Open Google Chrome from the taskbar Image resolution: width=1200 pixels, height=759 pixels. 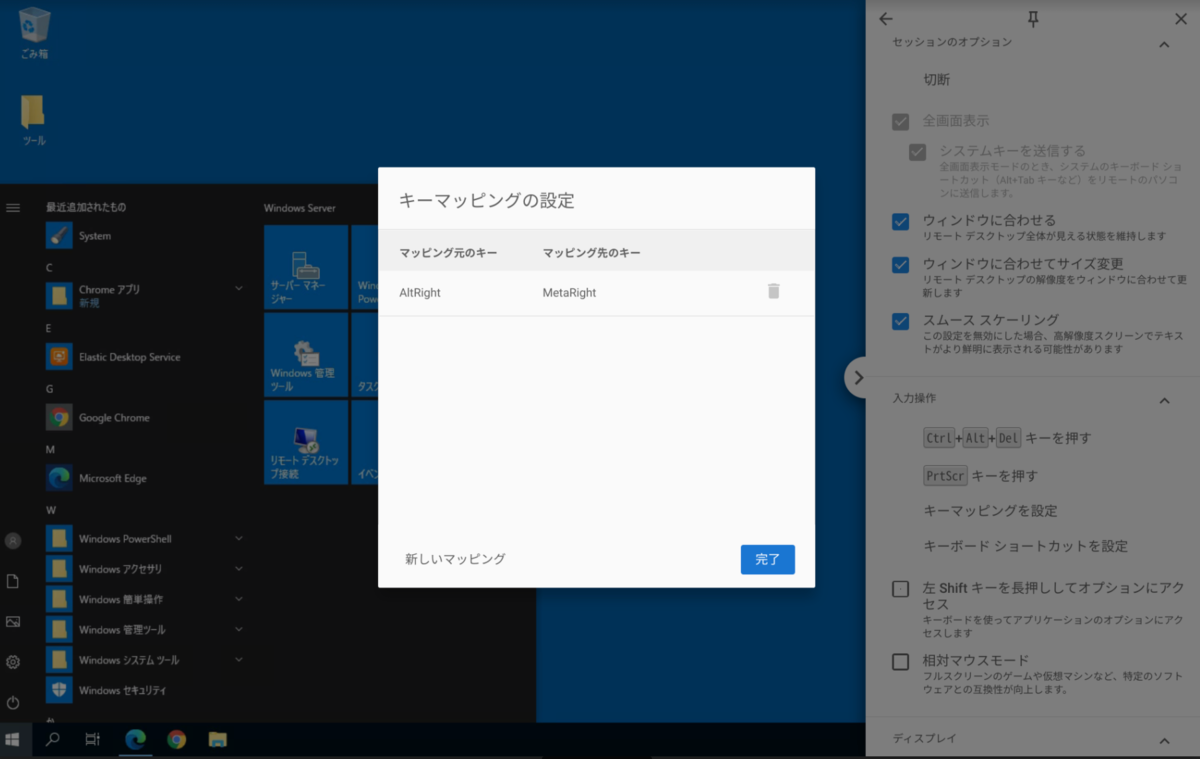[177, 740]
